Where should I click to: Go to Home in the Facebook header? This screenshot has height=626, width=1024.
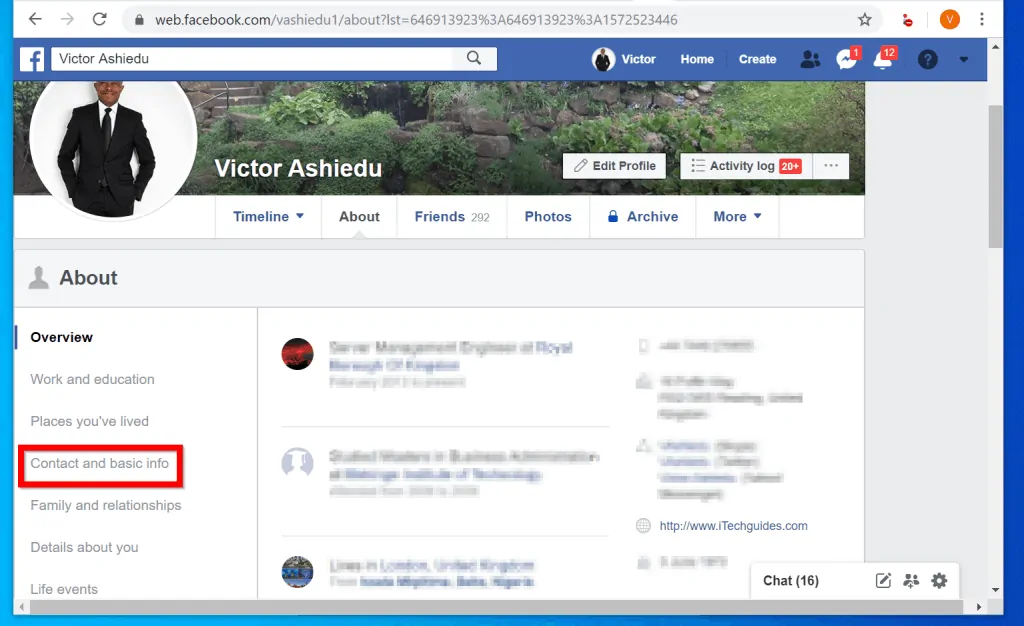tap(697, 59)
